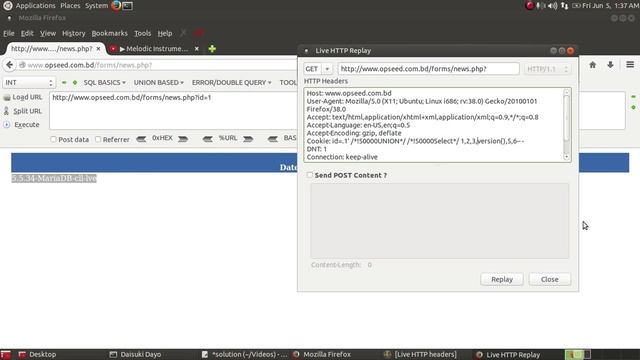The height and width of the screenshot is (360, 640).
Task: Open the battery indicator
Action: (576, 6)
